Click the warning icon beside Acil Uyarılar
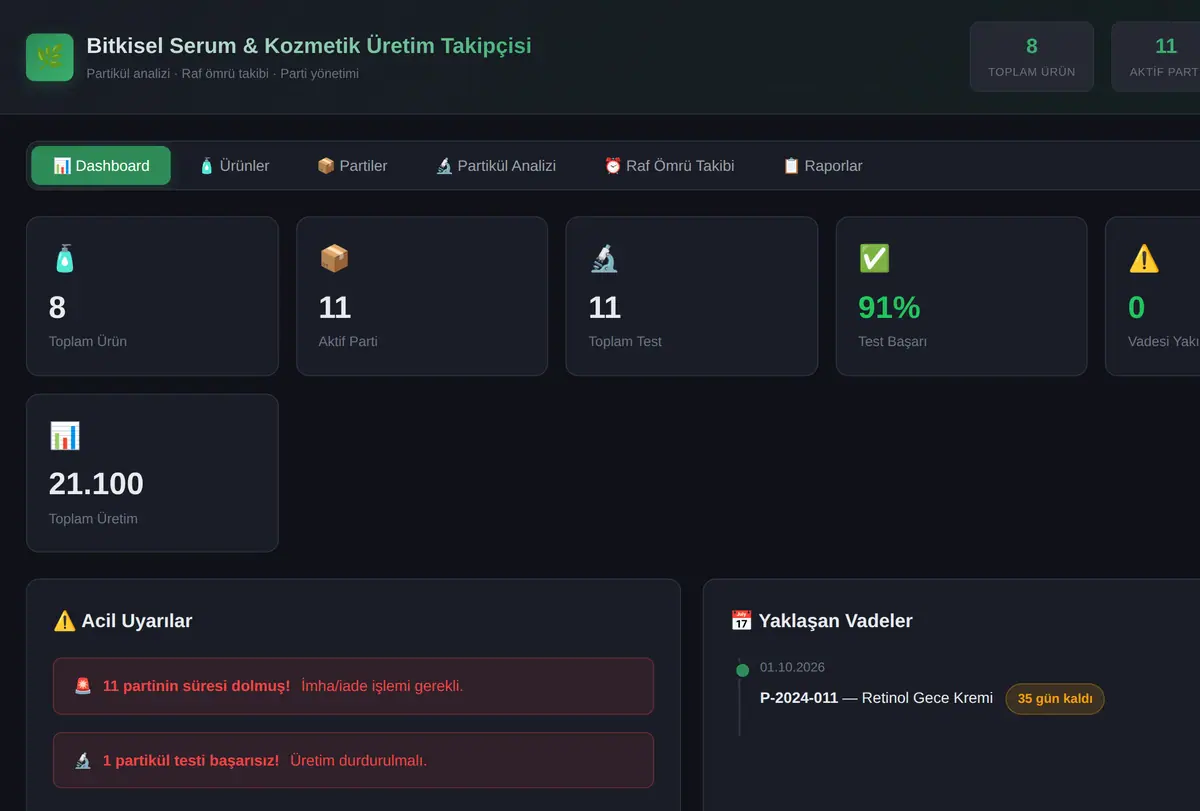 coord(64,621)
